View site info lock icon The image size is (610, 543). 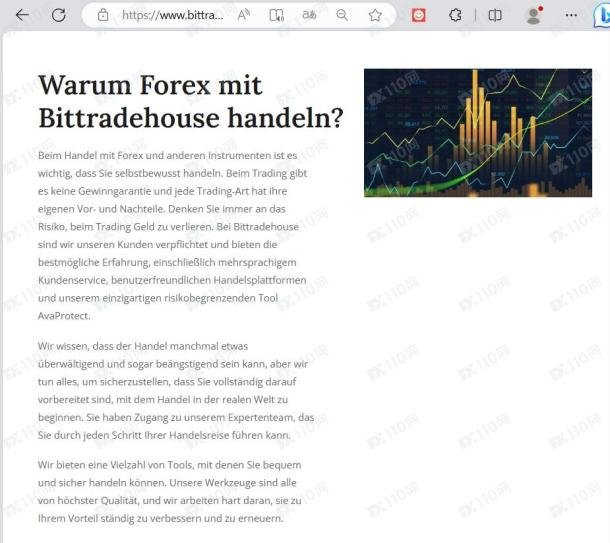(103, 15)
